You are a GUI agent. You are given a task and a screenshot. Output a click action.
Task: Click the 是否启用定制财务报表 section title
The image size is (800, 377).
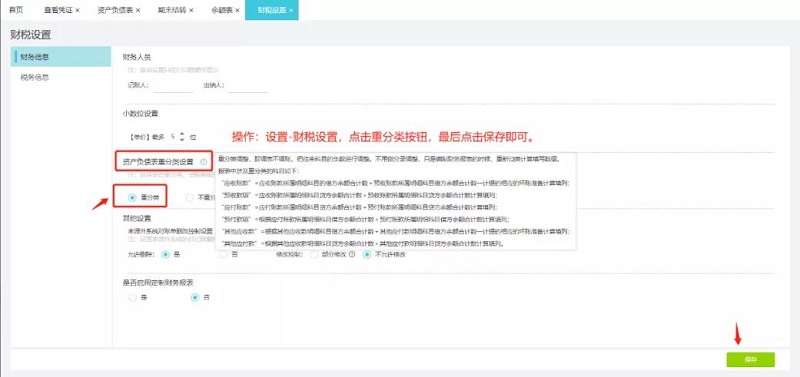pos(158,282)
